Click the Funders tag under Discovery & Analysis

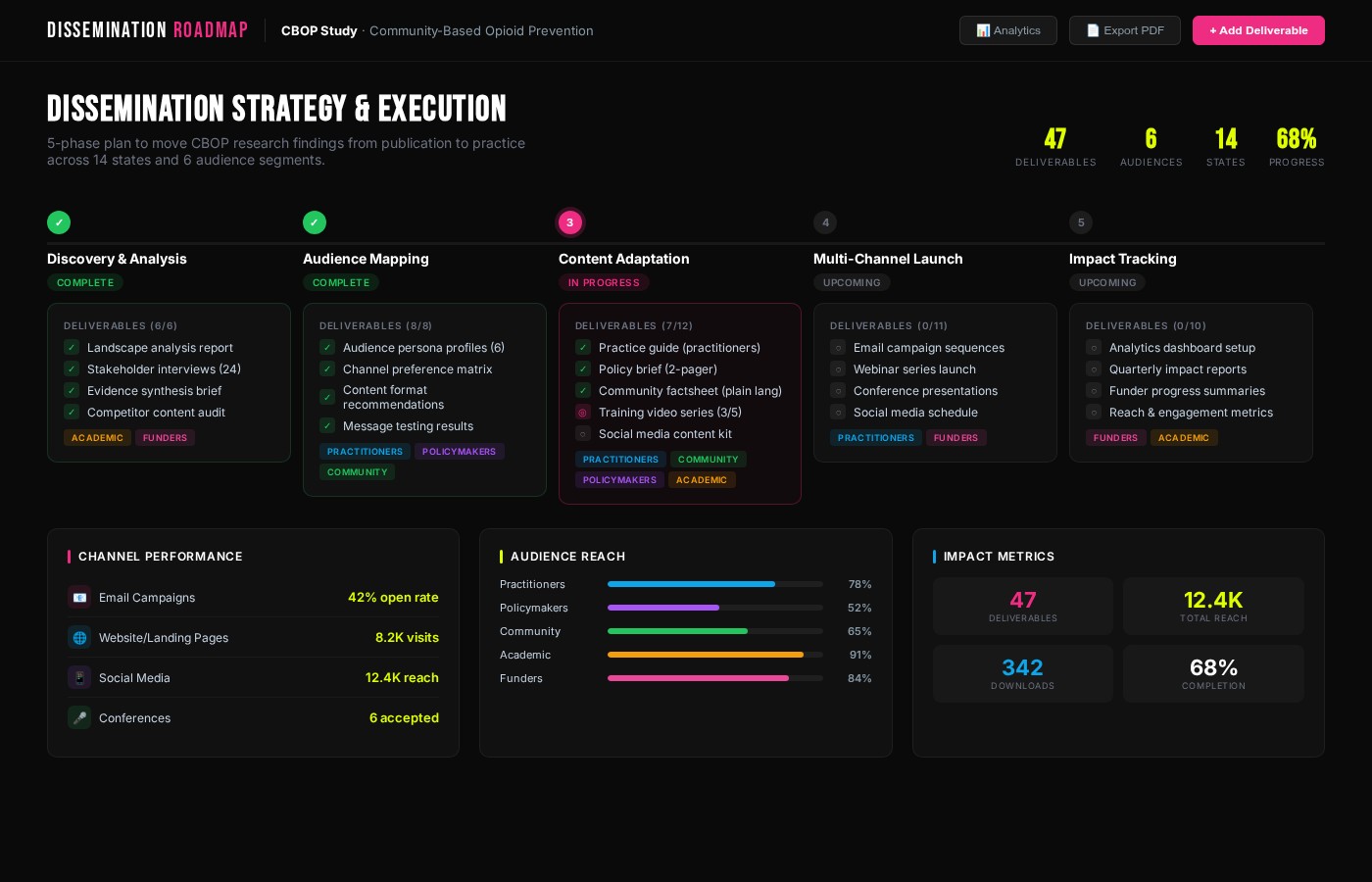[x=165, y=437]
